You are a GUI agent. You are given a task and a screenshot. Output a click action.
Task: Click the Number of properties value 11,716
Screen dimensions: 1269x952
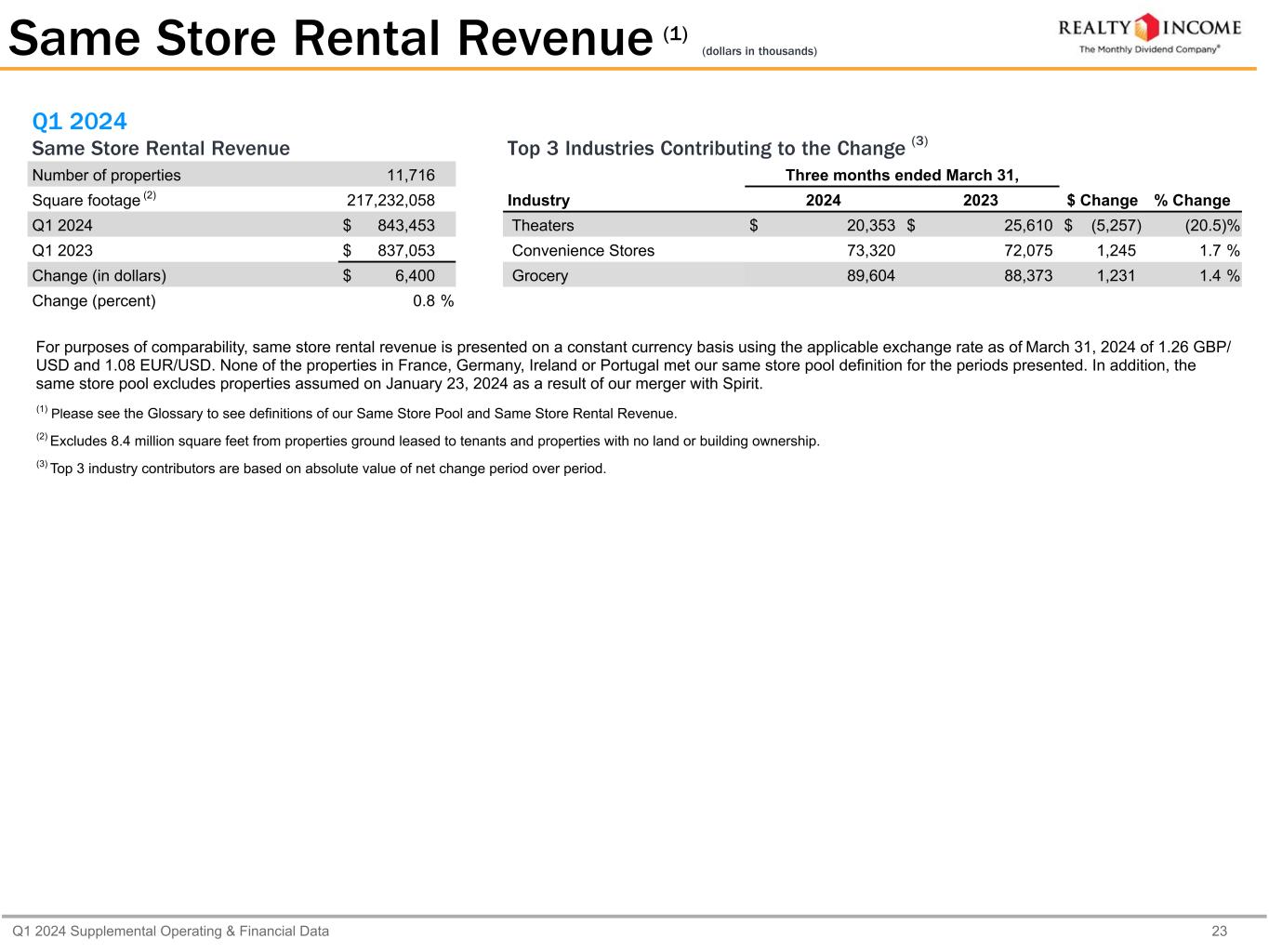coord(410,176)
